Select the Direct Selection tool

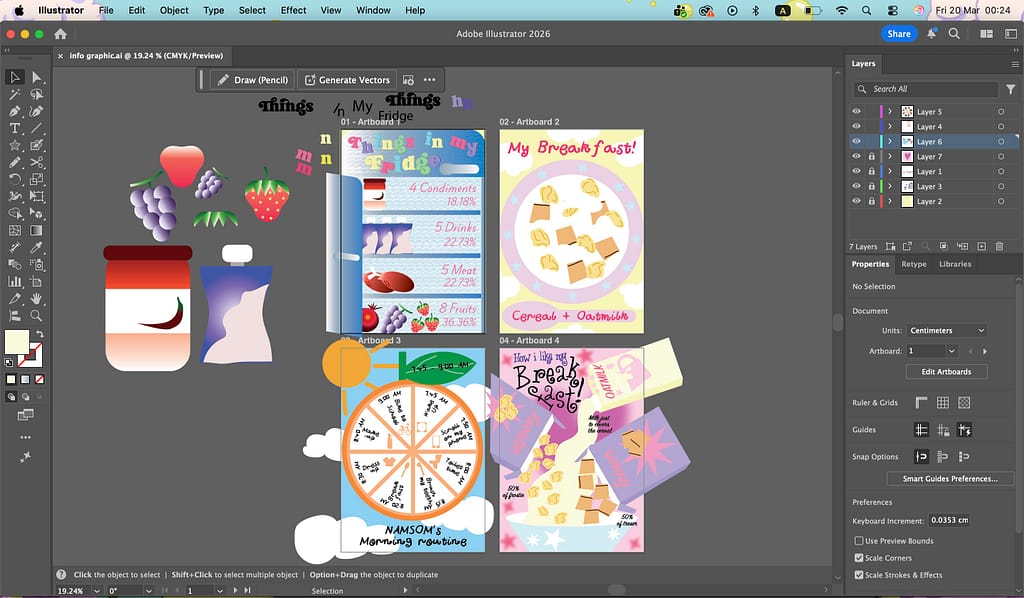36,77
